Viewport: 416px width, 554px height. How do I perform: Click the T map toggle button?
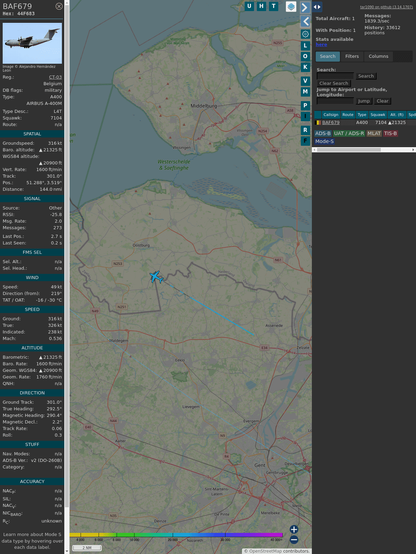coord(273,6)
